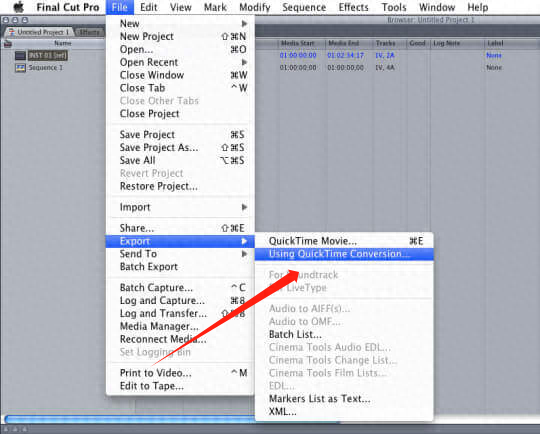Sort by the Log Note column header
The height and width of the screenshot is (434, 540).
(x=447, y=43)
